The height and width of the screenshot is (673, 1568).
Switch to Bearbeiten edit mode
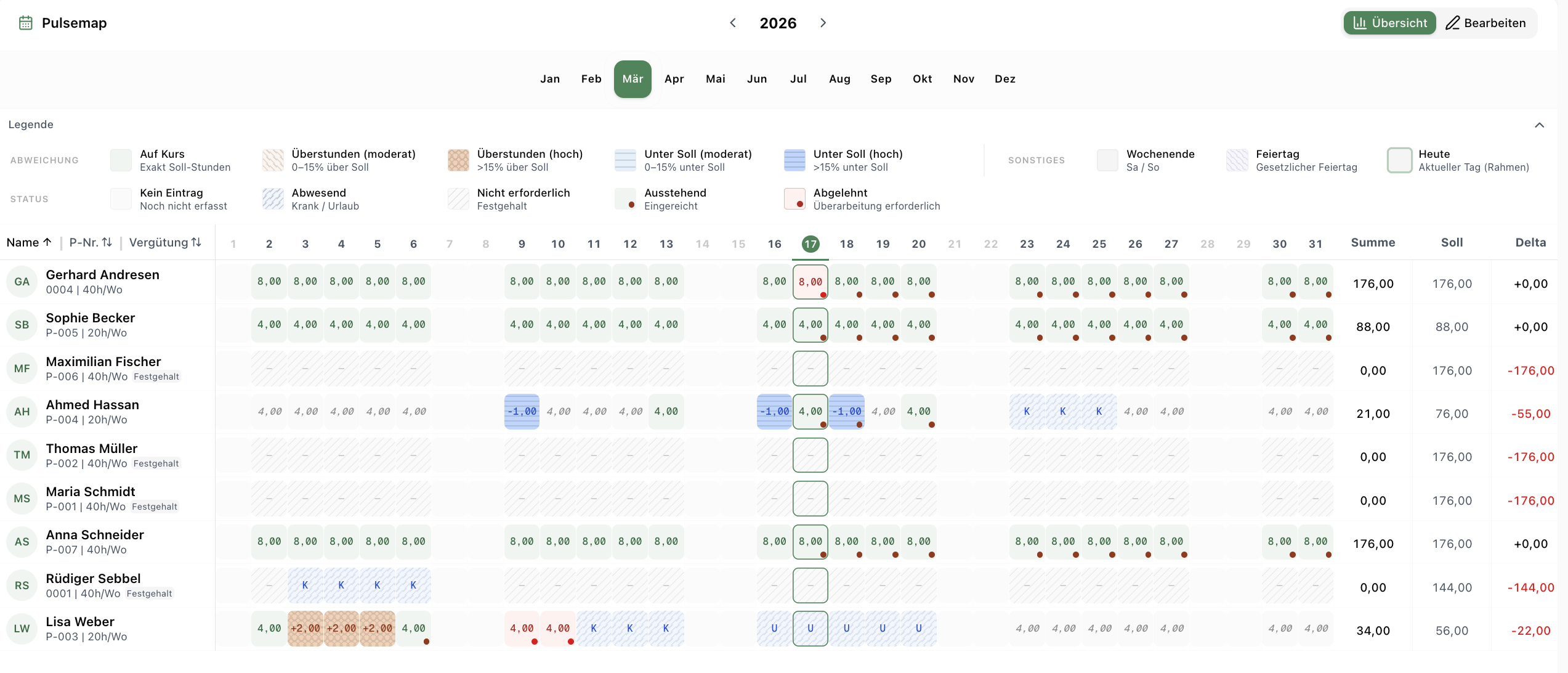click(x=1486, y=23)
